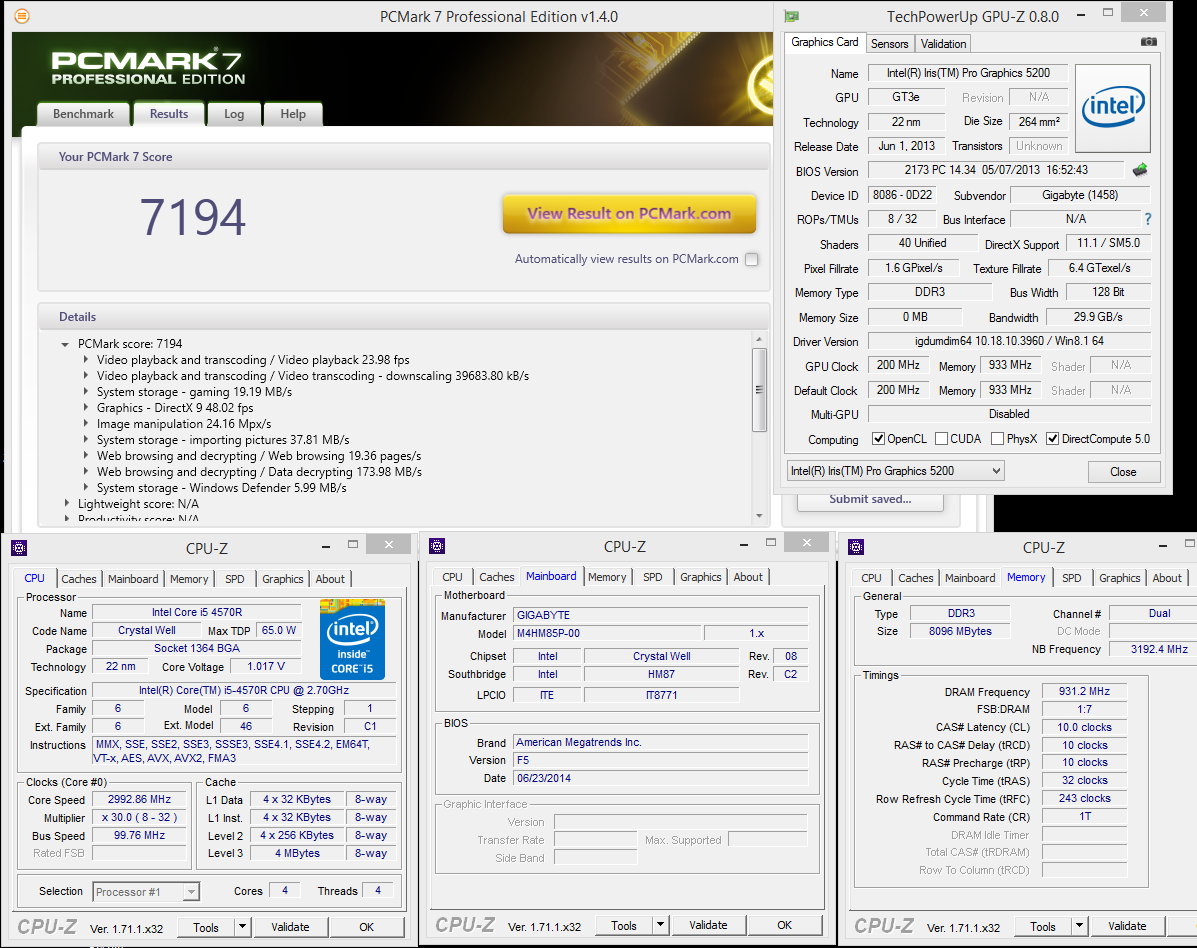Viewport: 1197px width, 948px height.
Task: Minimize the GPU-Z window
Action: 1081,15
